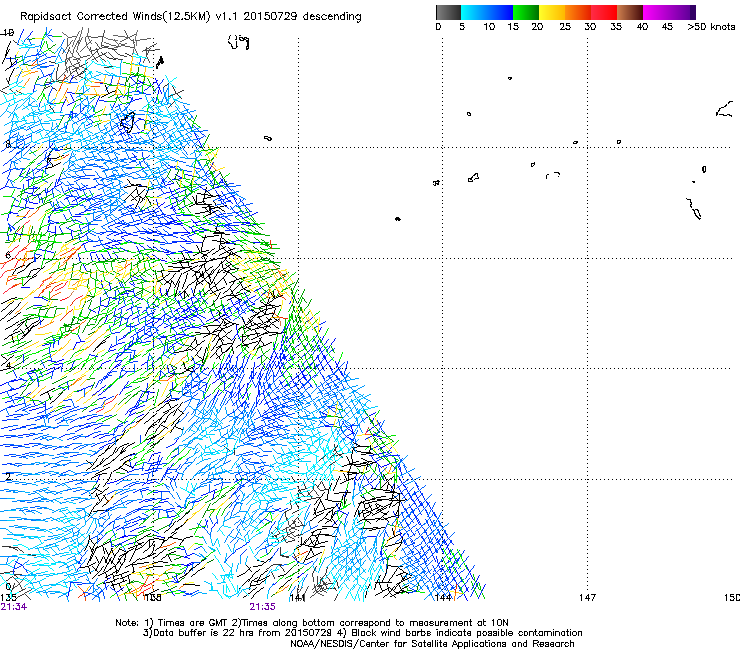
Task: Pick the brown 35-40 knots color band
Action: 630,12
